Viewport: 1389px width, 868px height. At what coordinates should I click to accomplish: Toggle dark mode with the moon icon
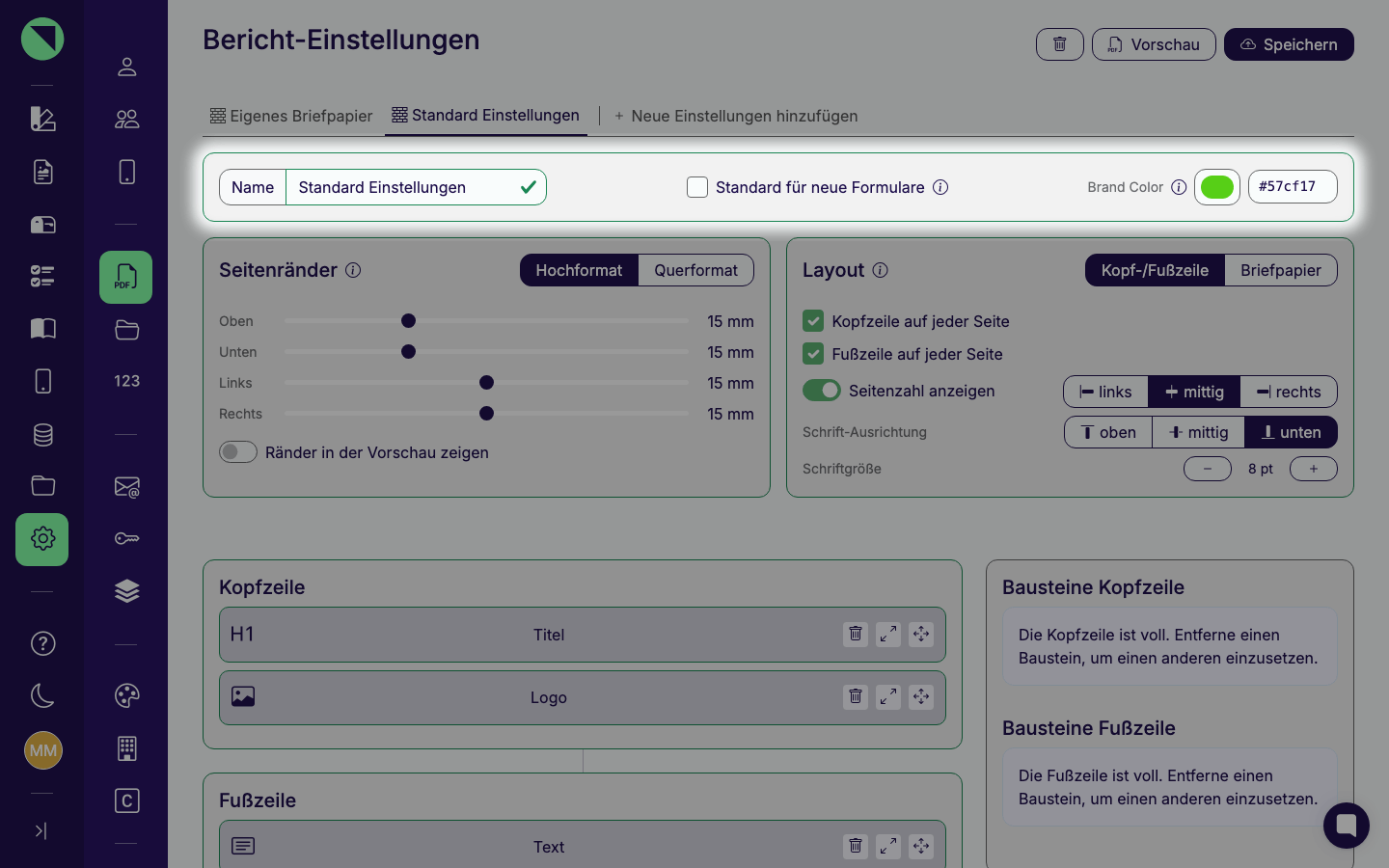[x=42, y=695]
